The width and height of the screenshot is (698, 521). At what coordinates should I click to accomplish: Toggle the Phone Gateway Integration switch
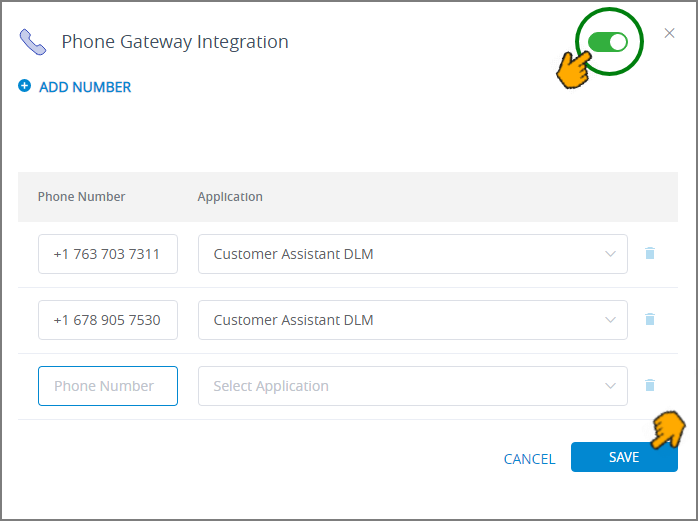pos(608,42)
